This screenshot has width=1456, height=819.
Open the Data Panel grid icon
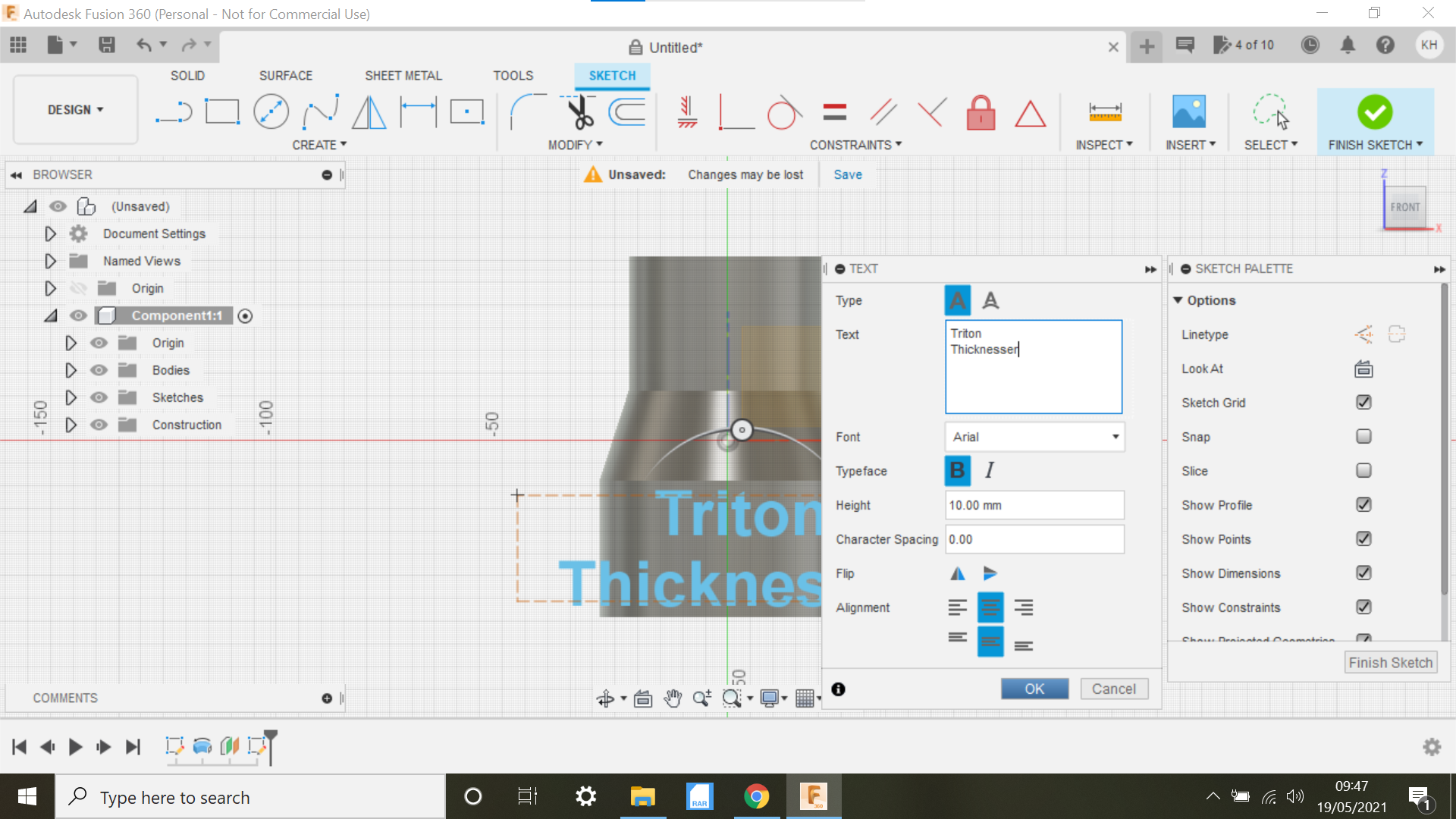[18, 45]
